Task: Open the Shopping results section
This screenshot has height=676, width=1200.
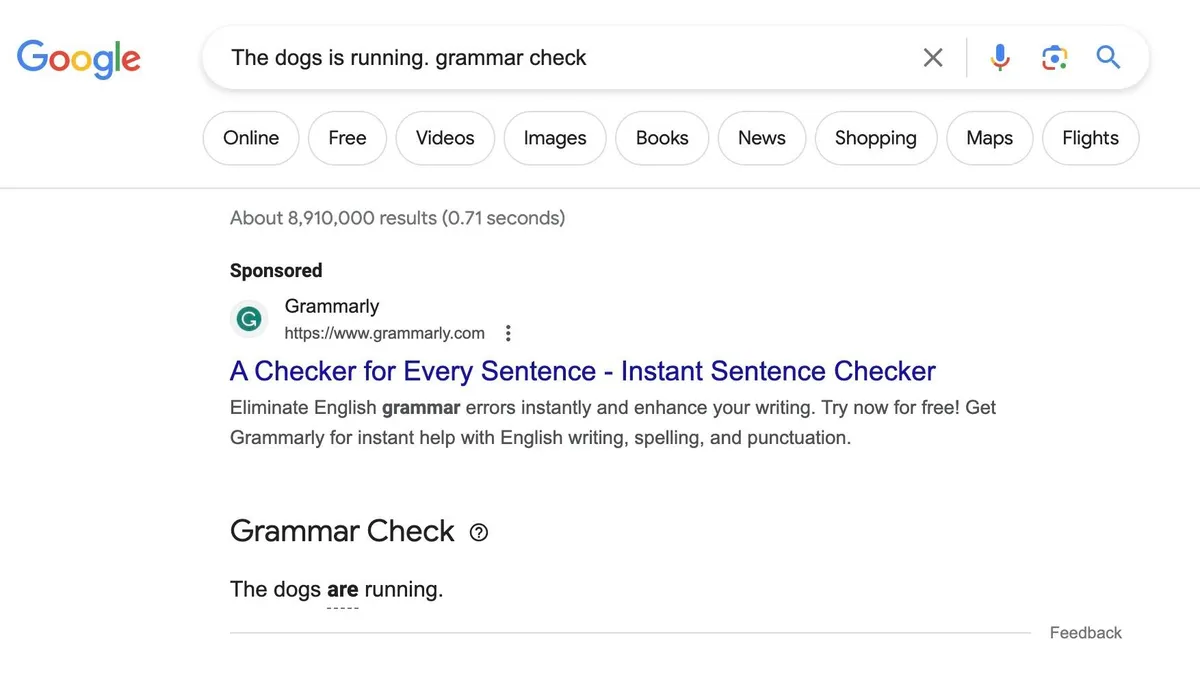Action: tap(875, 138)
